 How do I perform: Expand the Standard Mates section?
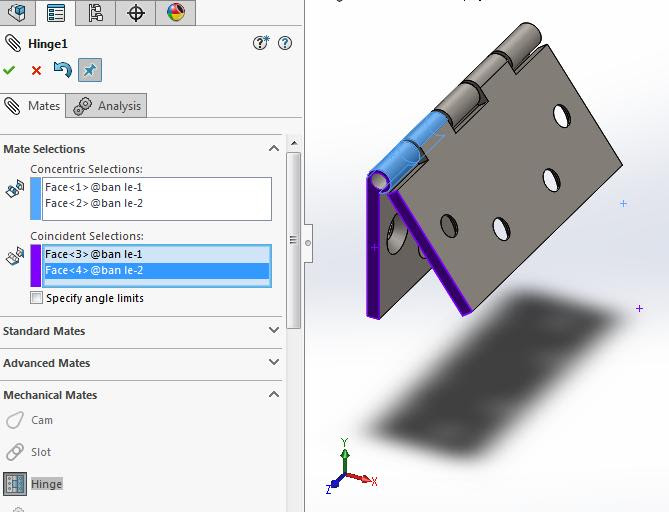[274, 330]
